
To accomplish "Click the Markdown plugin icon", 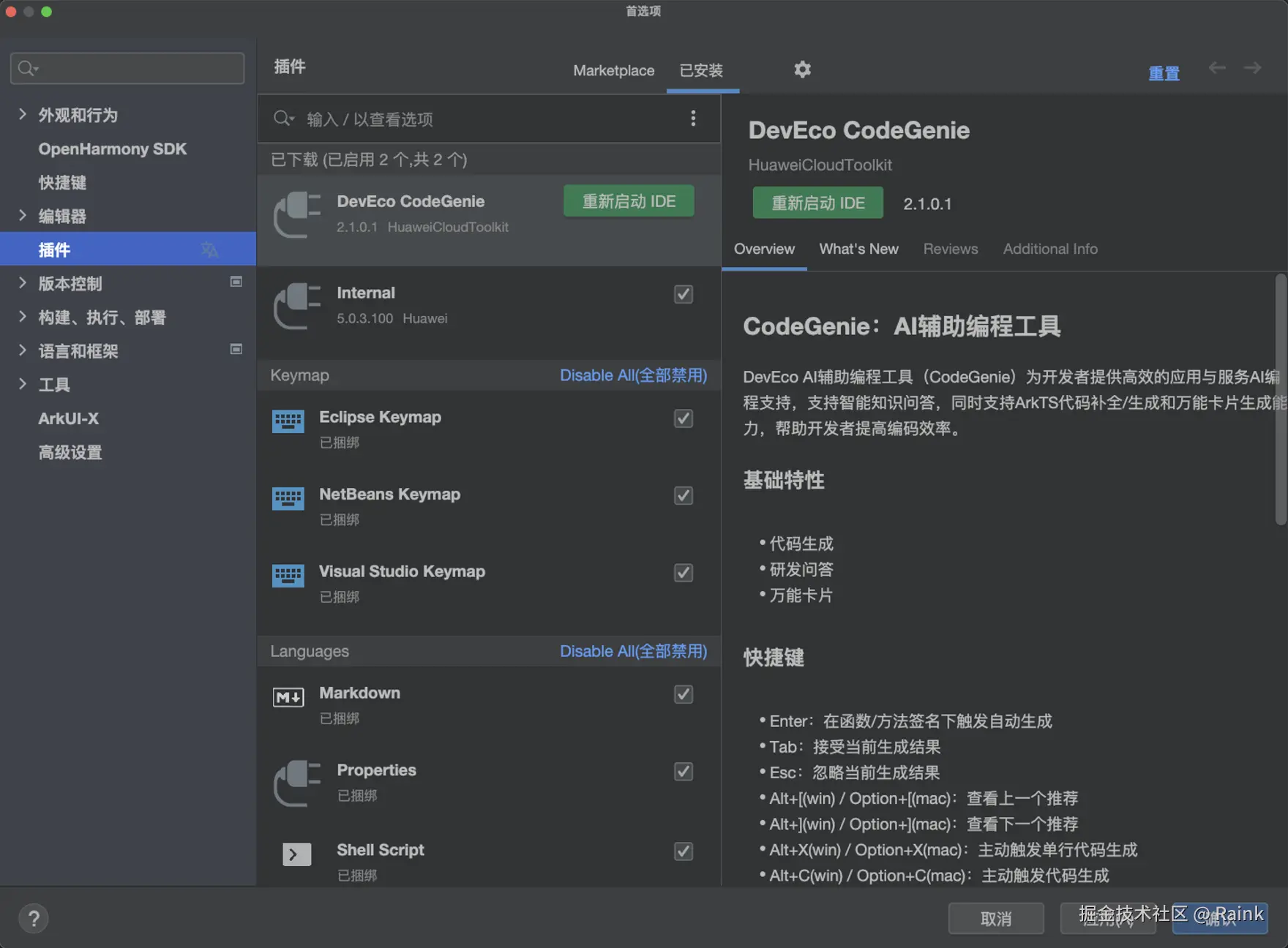I will tap(288, 697).
